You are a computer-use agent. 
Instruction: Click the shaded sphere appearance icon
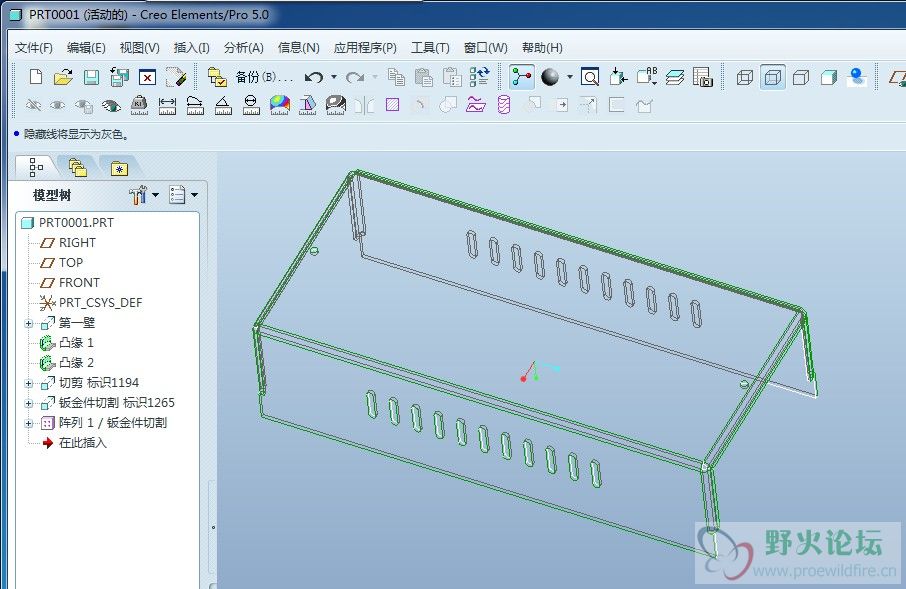[549, 77]
